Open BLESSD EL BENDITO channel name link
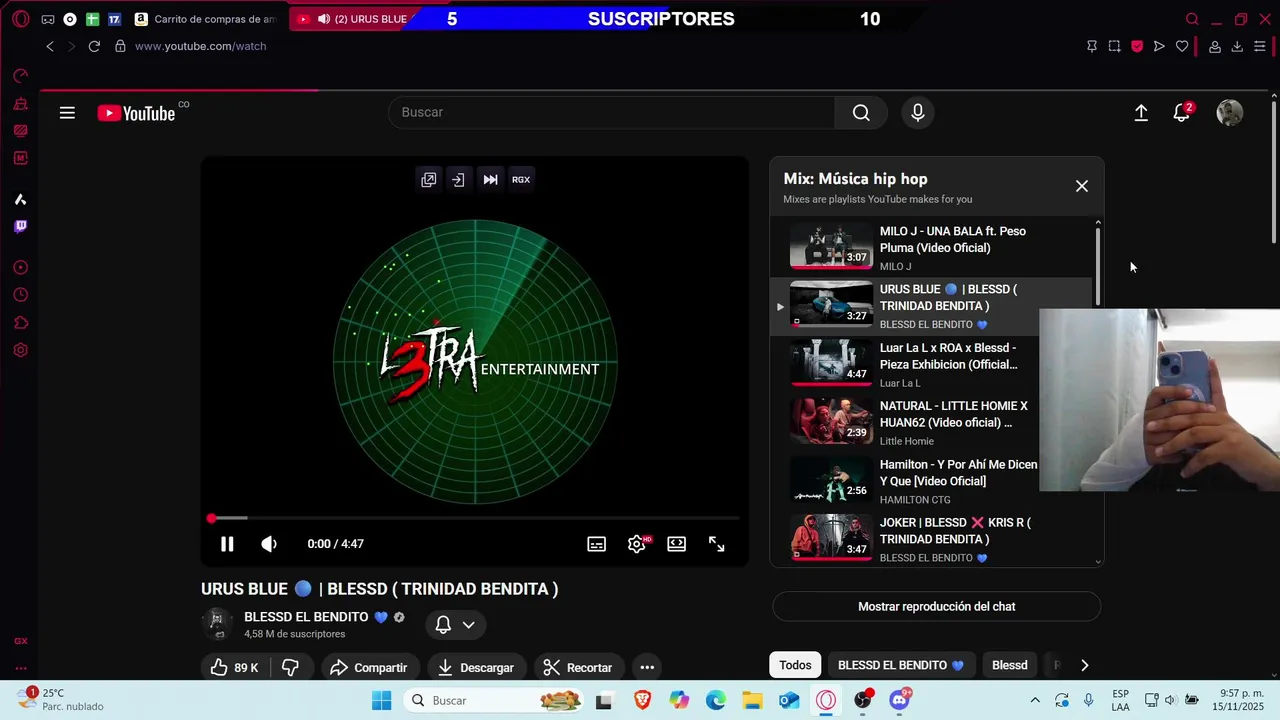 (x=306, y=617)
